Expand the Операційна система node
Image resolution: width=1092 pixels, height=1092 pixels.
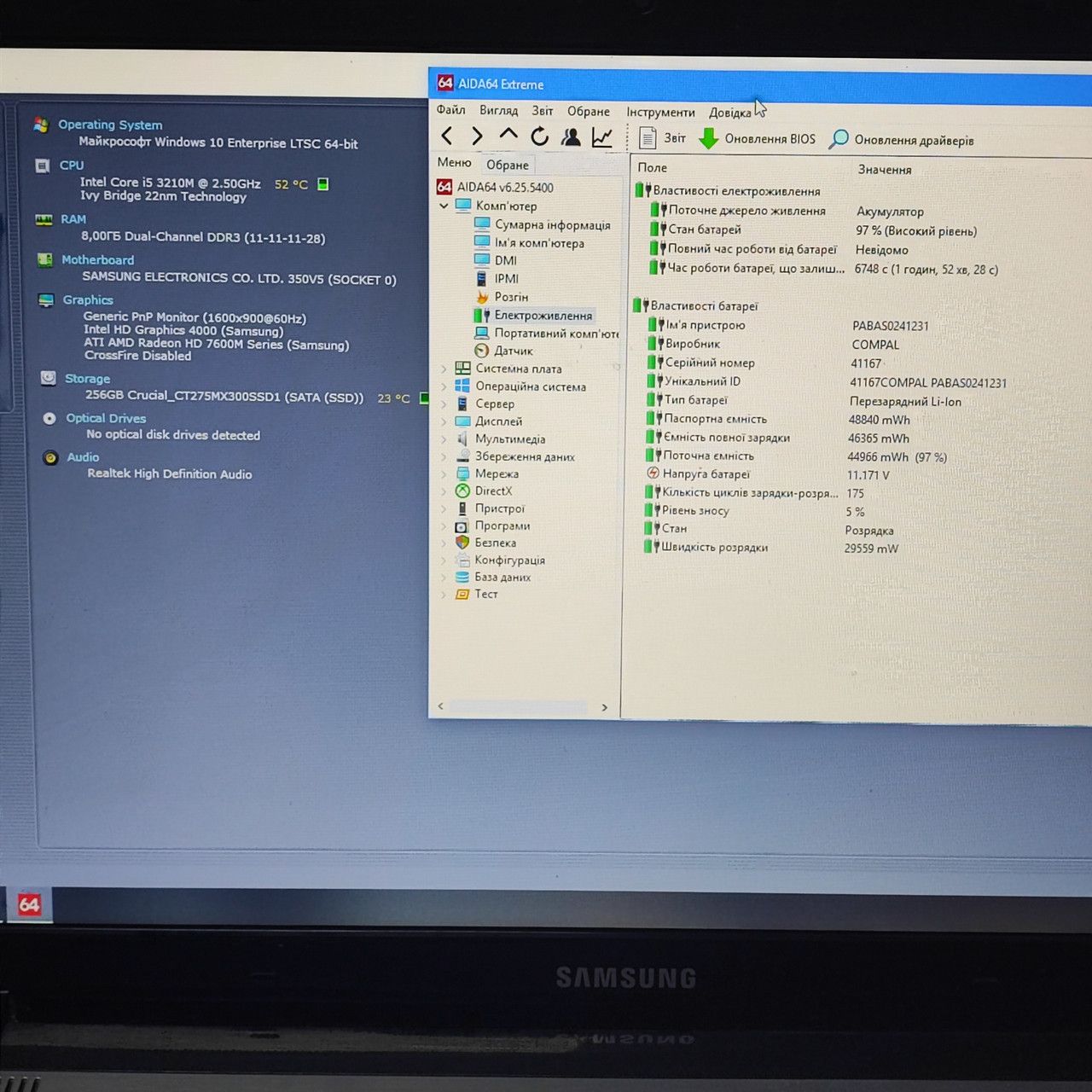pos(444,386)
